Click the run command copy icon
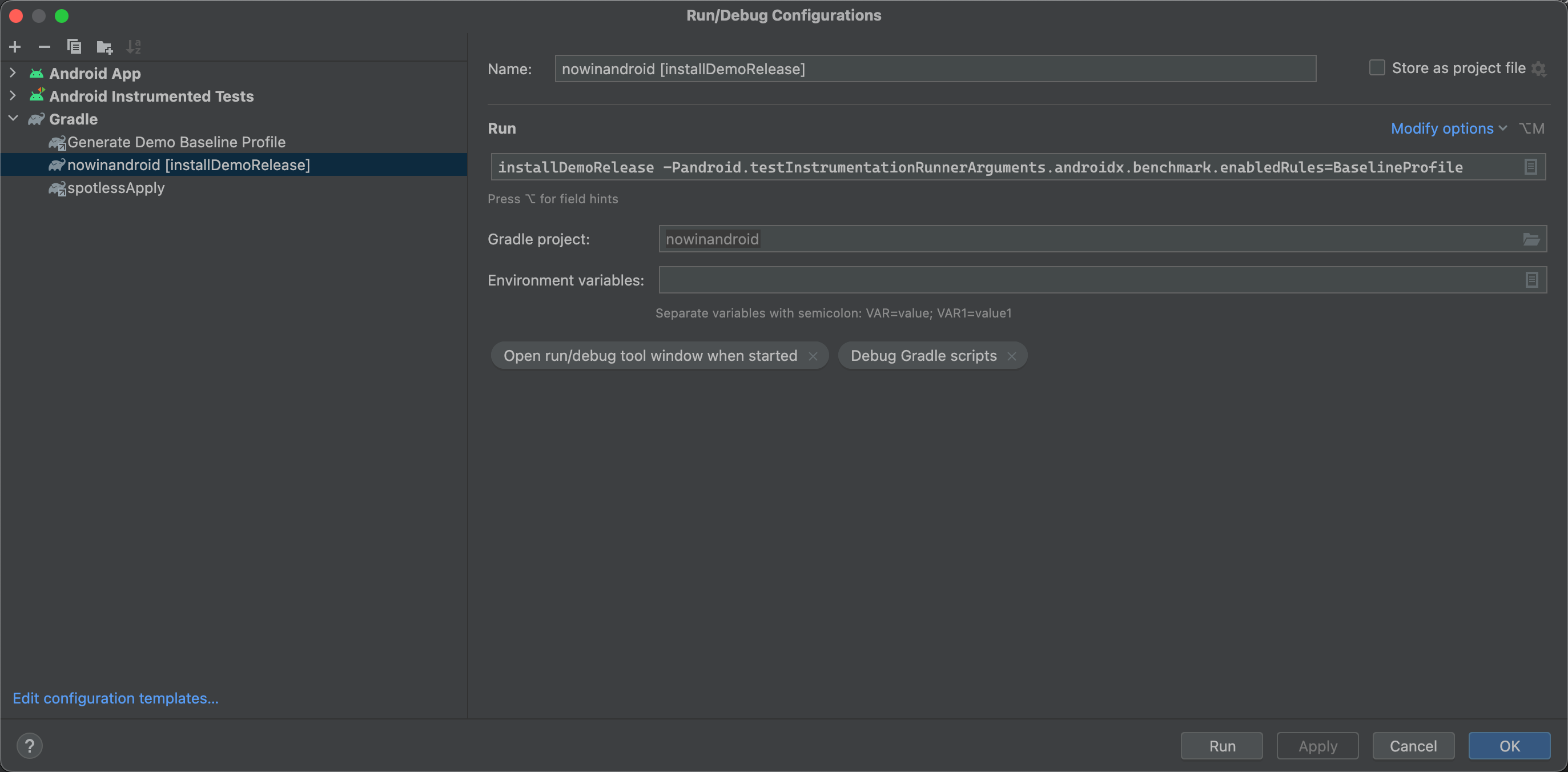This screenshot has height=772, width=1568. point(1531,167)
